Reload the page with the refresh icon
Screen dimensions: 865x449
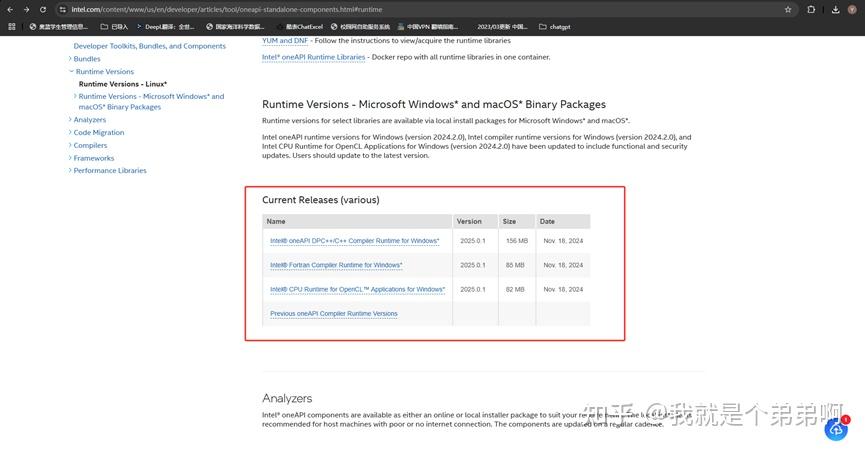tap(42, 9)
